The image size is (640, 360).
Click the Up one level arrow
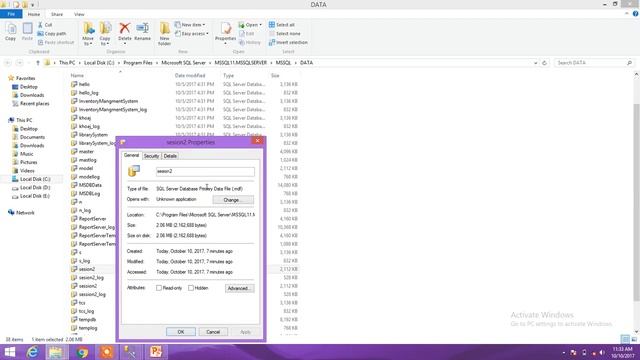[x=38, y=63]
